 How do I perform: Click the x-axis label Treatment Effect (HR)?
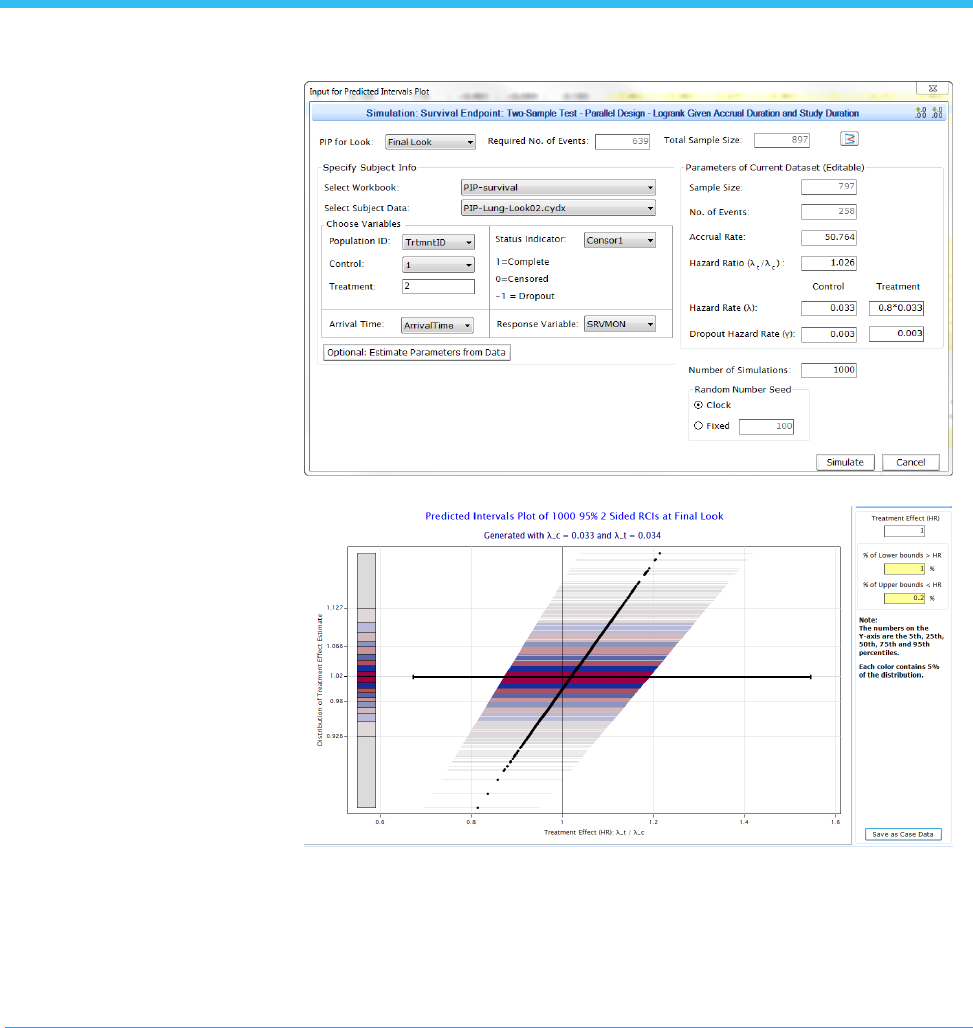coord(594,832)
